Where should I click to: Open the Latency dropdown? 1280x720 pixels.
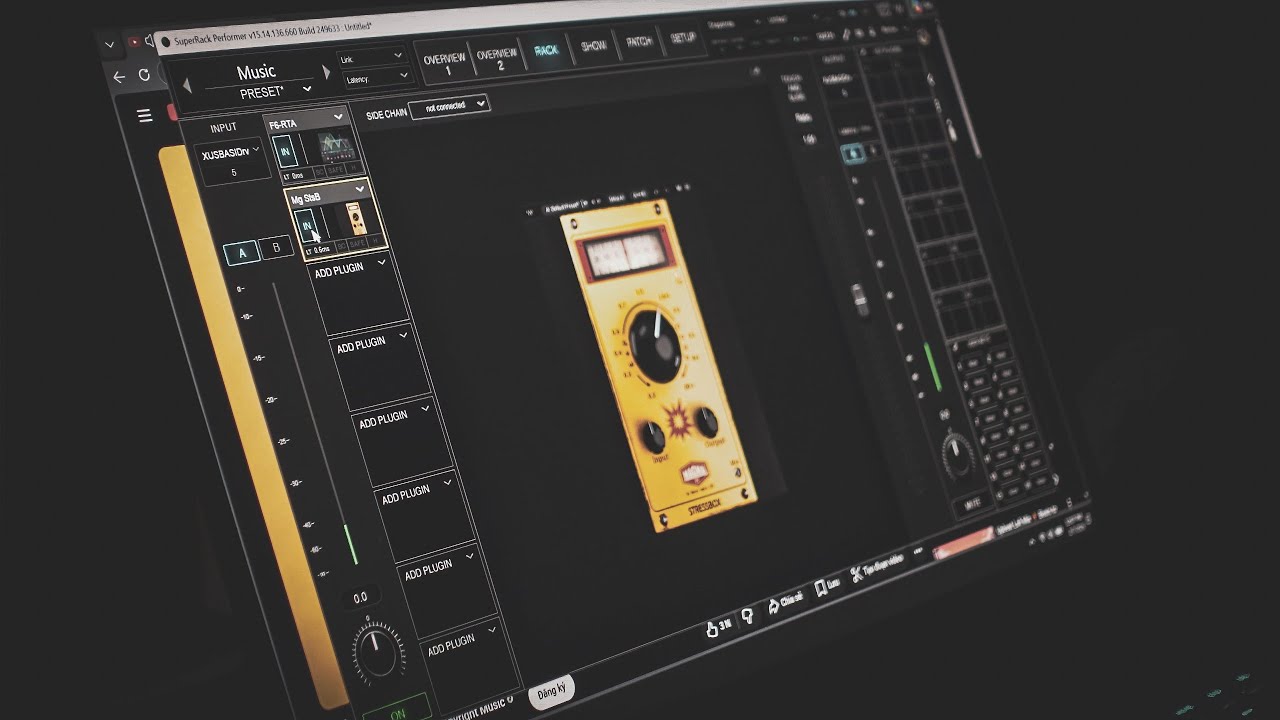[377, 77]
